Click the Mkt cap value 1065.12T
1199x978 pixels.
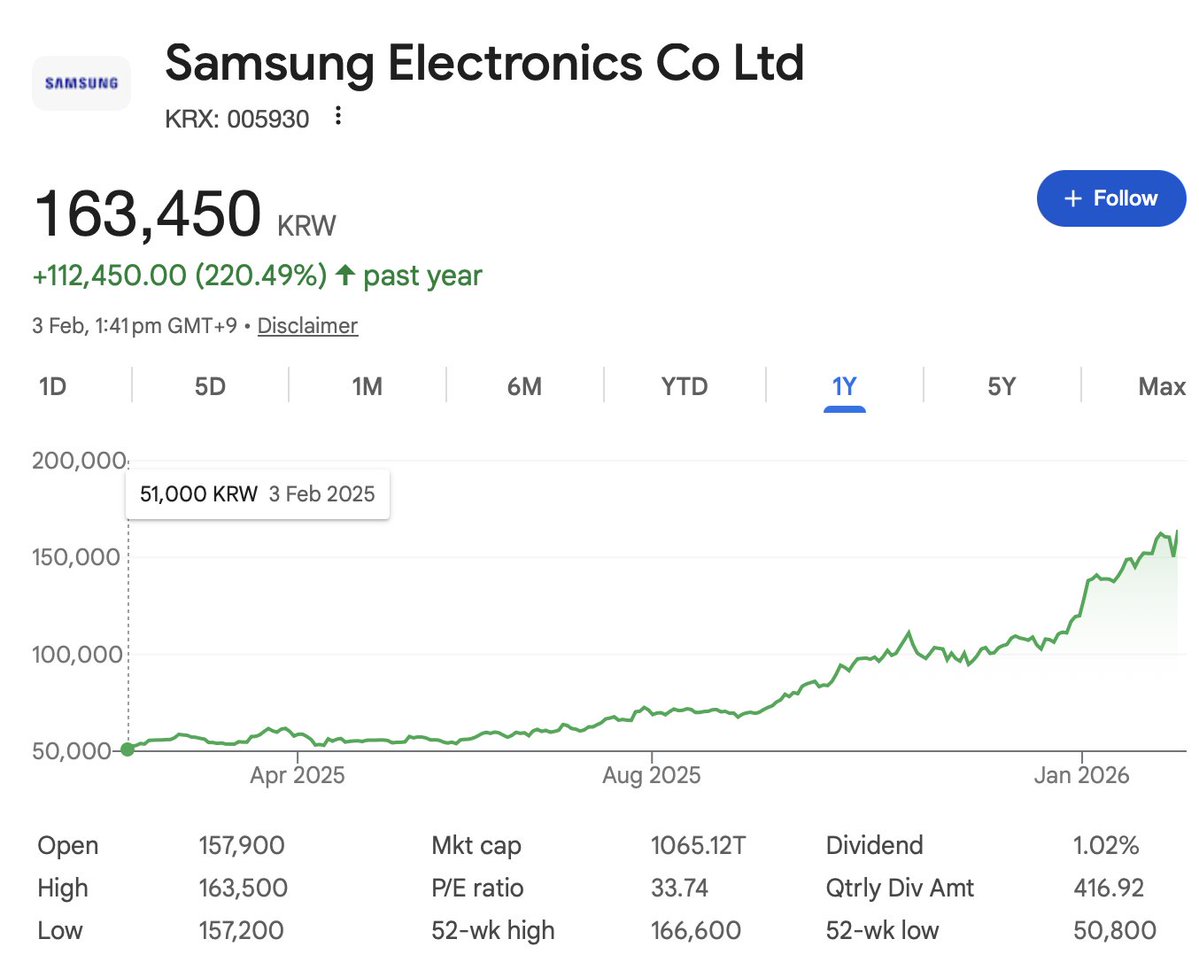697,845
